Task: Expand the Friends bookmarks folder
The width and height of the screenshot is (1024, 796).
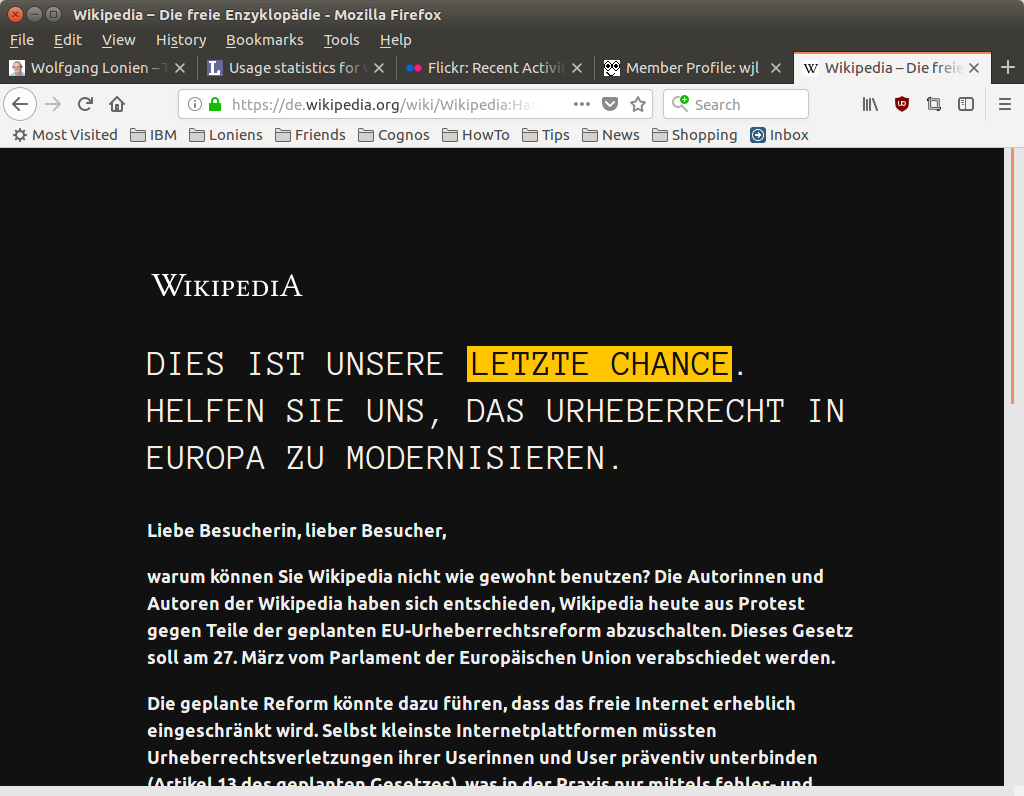Action: coord(310,135)
